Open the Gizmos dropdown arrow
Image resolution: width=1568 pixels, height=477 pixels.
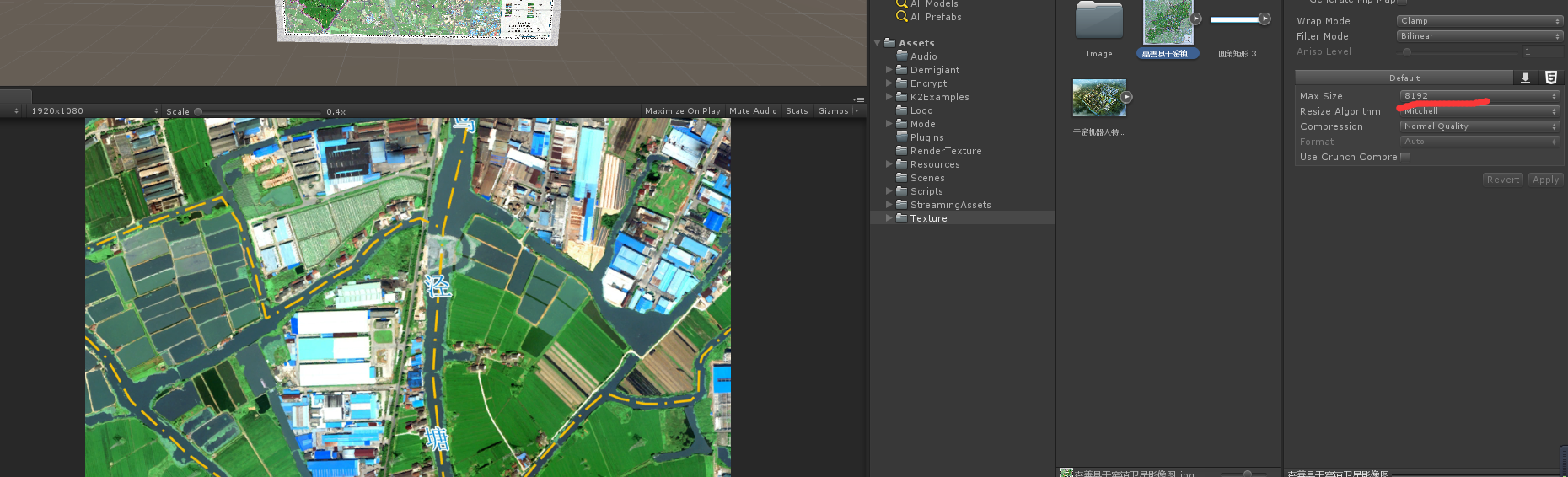[x=857, y=111]
